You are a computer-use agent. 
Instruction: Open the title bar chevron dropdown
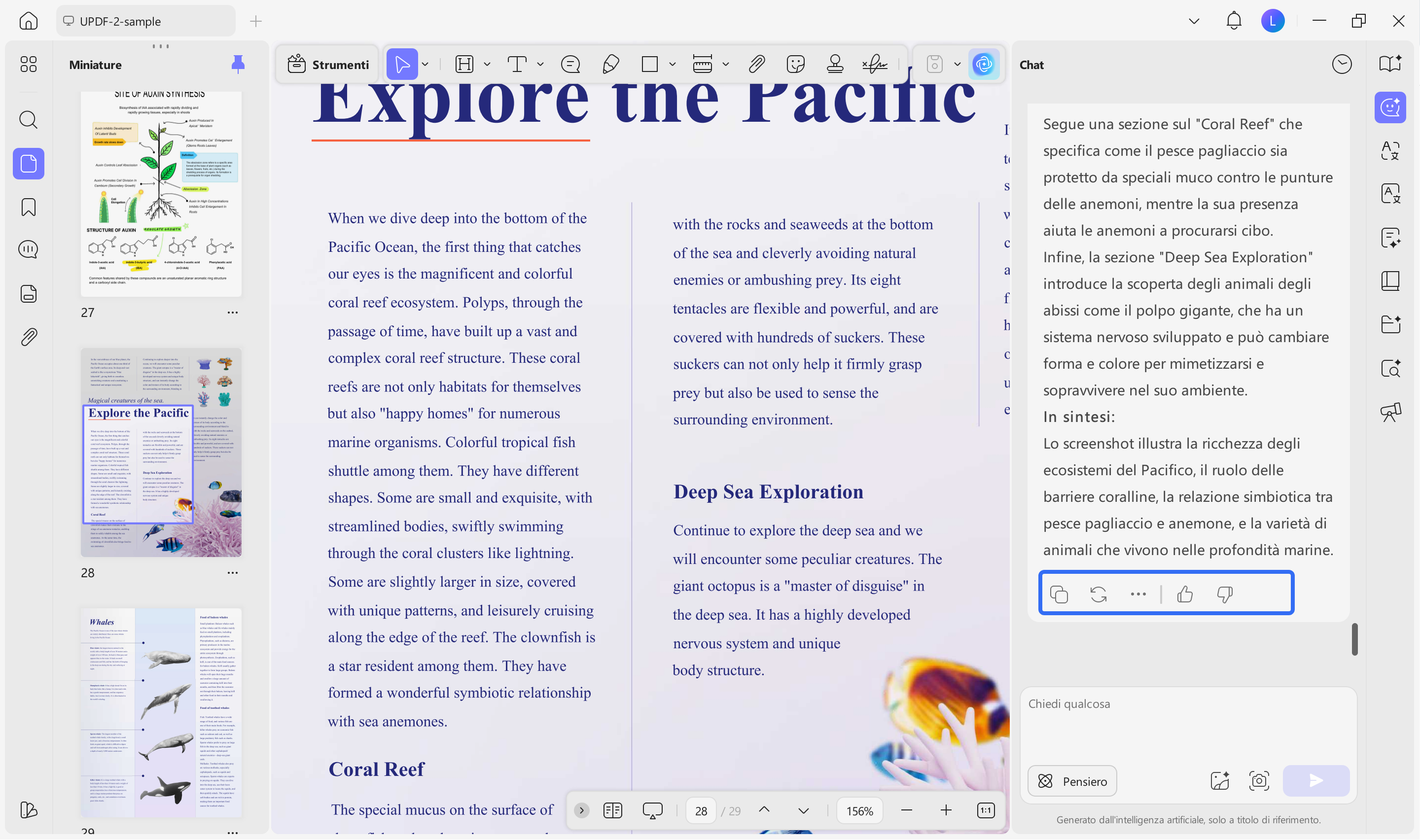[1194, 21]
